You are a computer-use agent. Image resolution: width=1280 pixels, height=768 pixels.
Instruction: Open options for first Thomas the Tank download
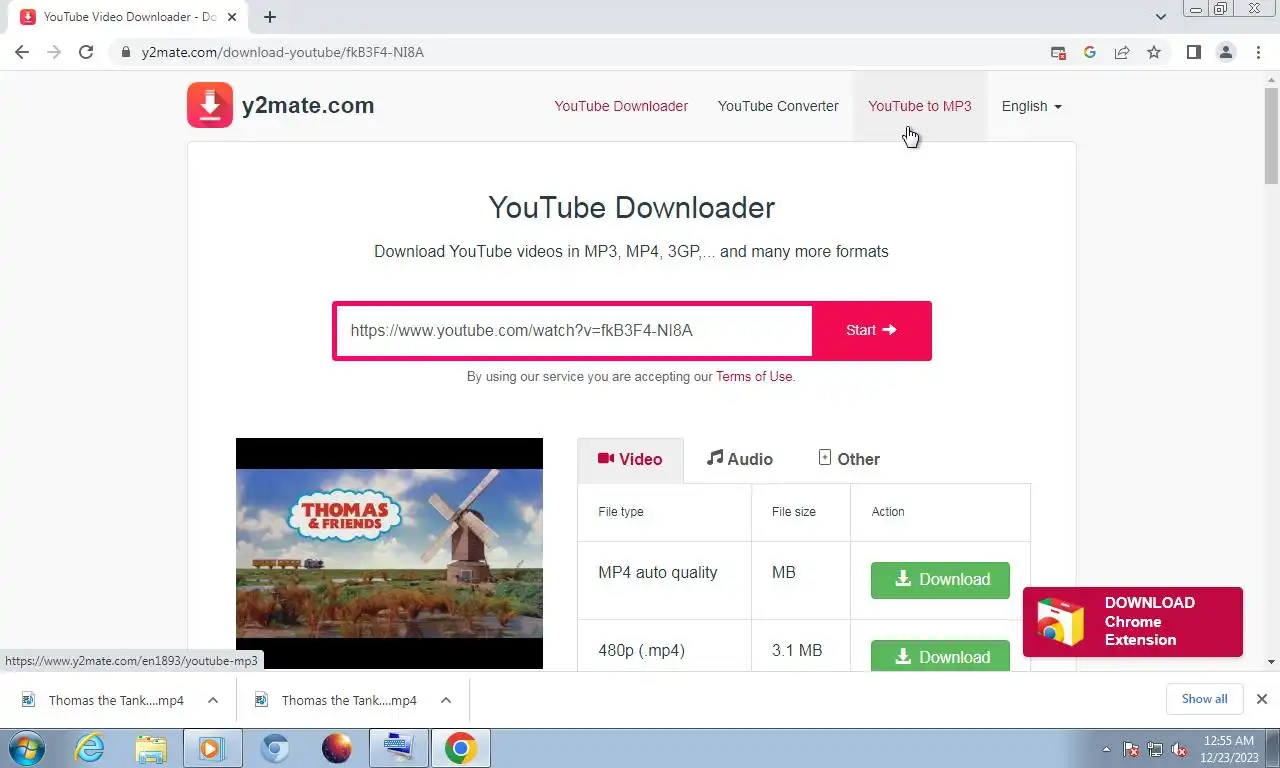click(x=212, y=700)
